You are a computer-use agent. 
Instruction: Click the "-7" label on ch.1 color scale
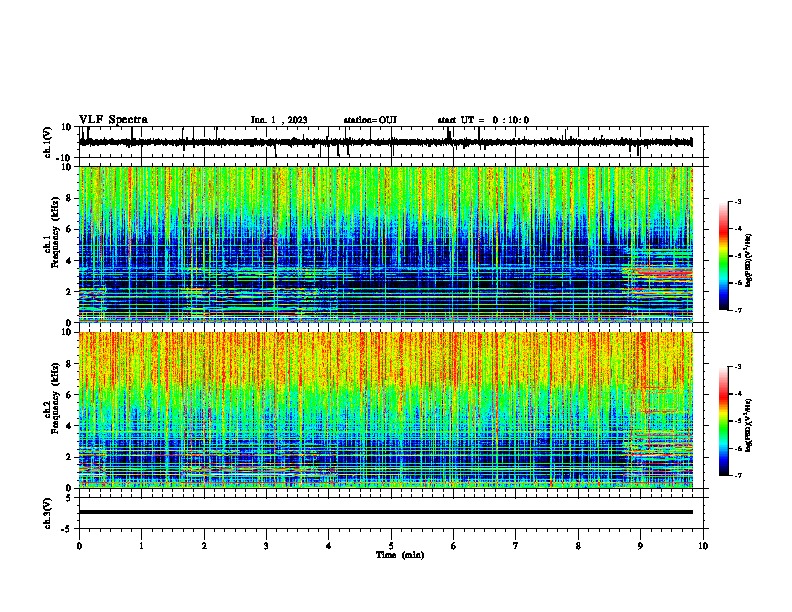[737, 310]
